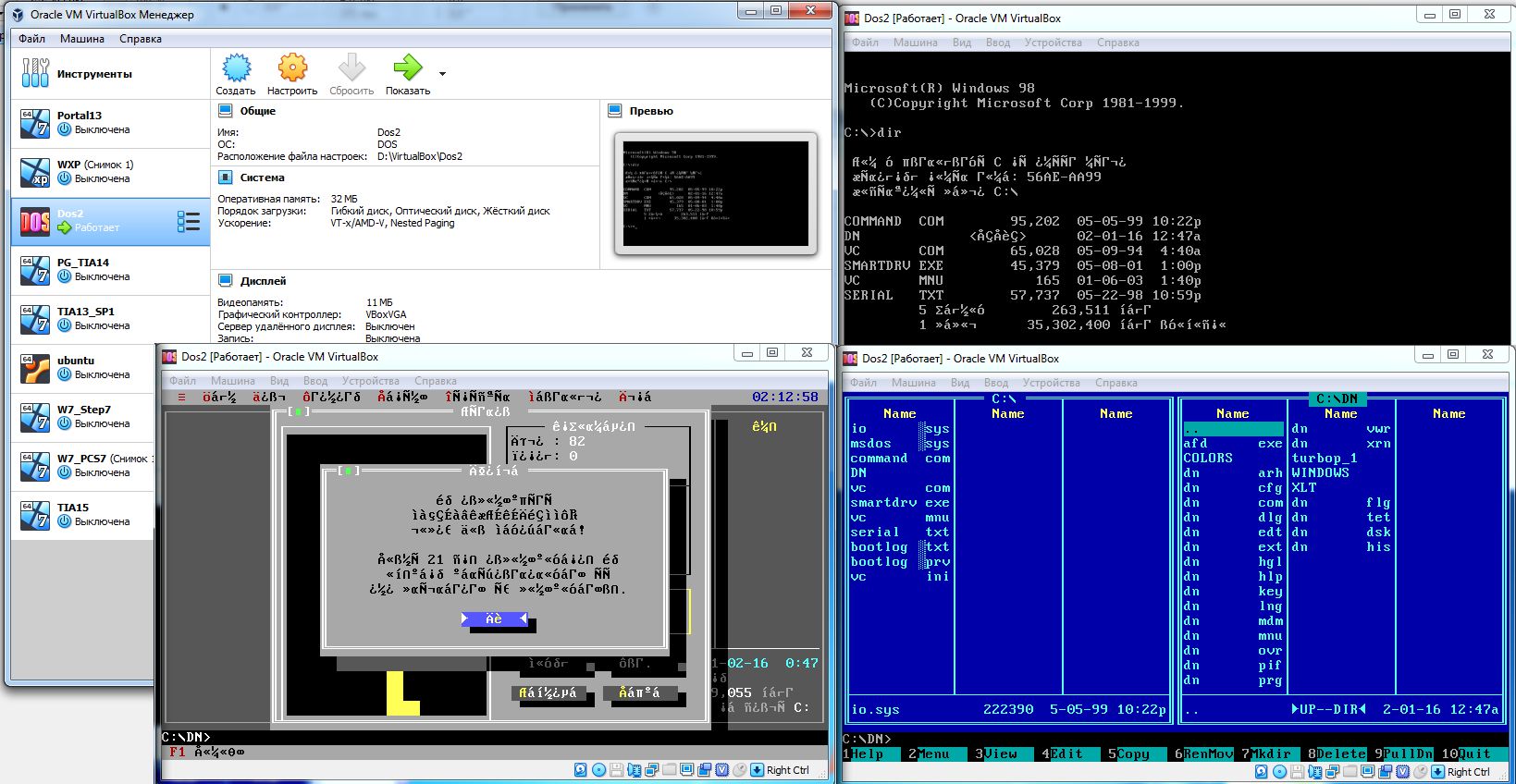Click the green close box on the DOS dialog

[348, 471]
